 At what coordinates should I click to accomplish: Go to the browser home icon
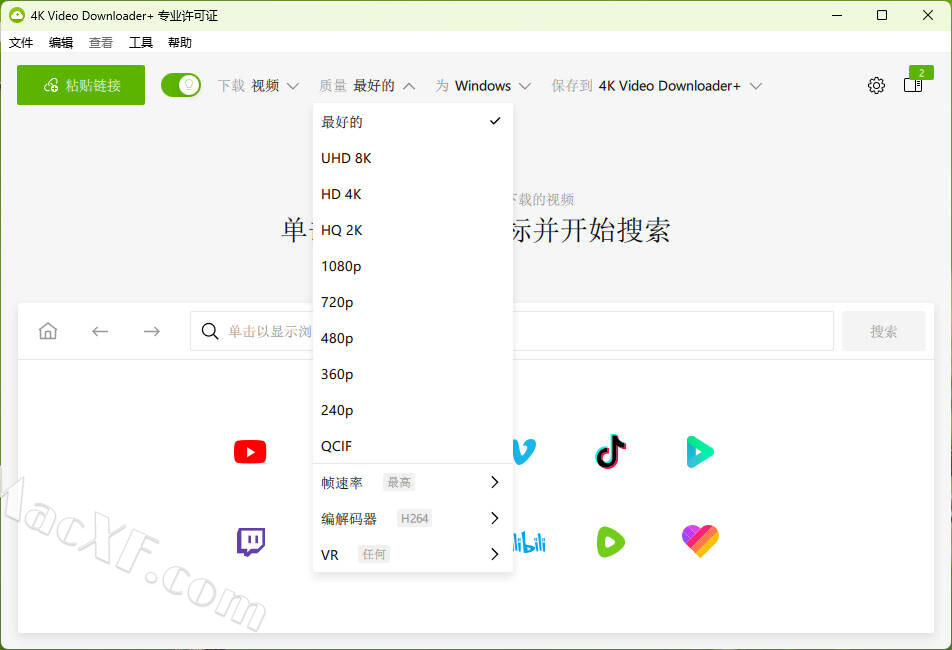(x=48, y=331)
